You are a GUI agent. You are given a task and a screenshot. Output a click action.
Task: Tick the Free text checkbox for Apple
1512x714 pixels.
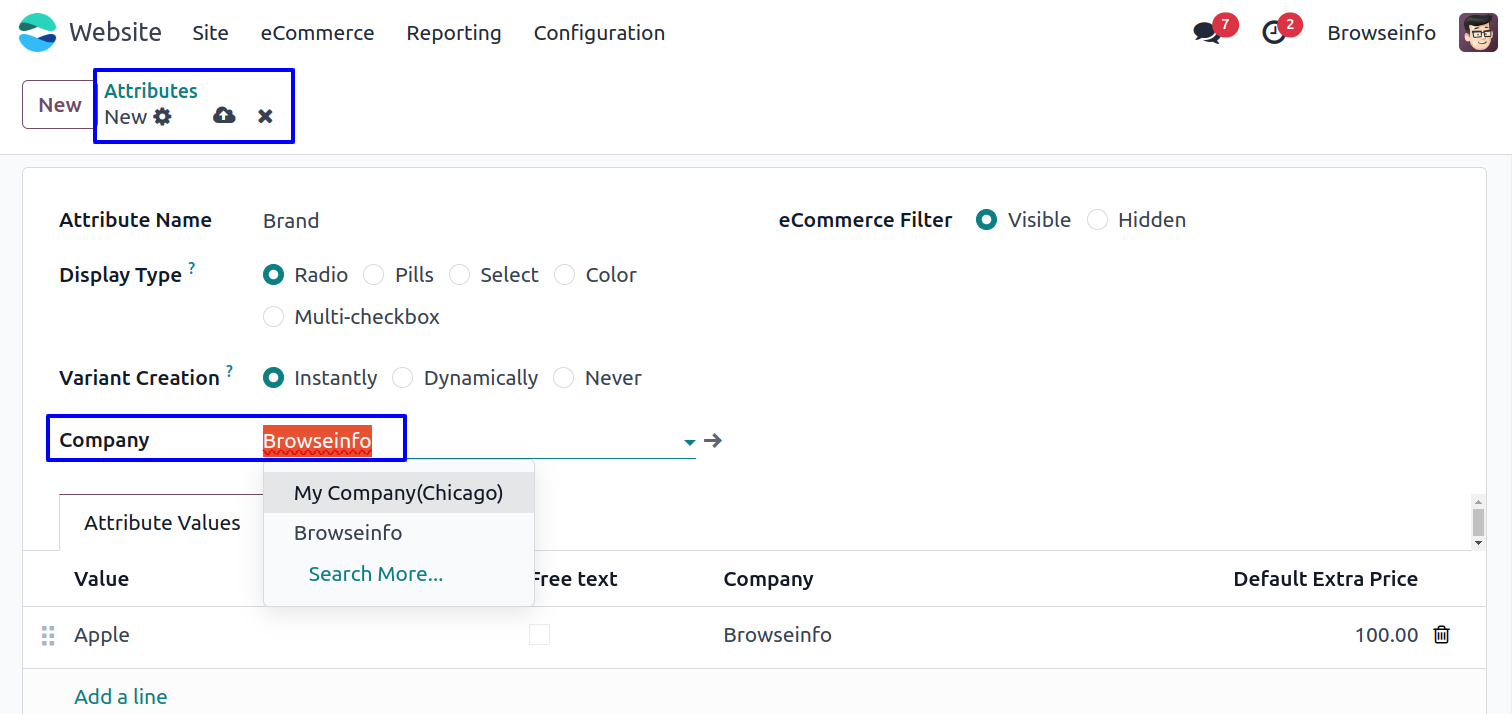point(540,635)
